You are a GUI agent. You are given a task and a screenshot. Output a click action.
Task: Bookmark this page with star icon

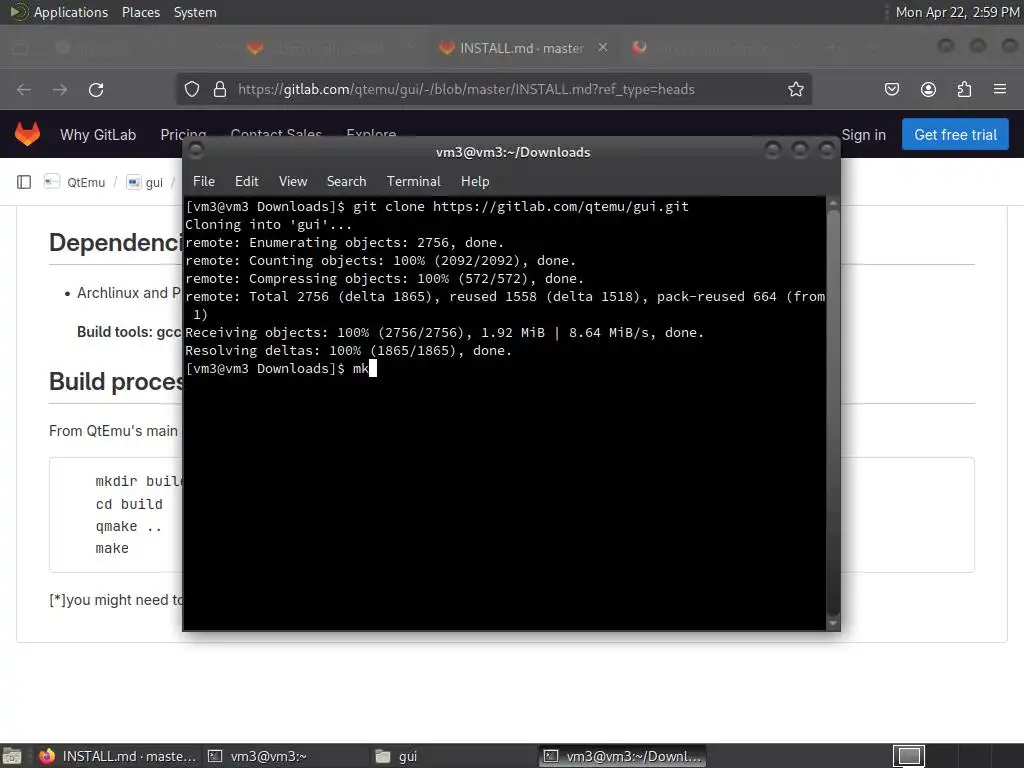pyautogui.click(x=795, y=89)
